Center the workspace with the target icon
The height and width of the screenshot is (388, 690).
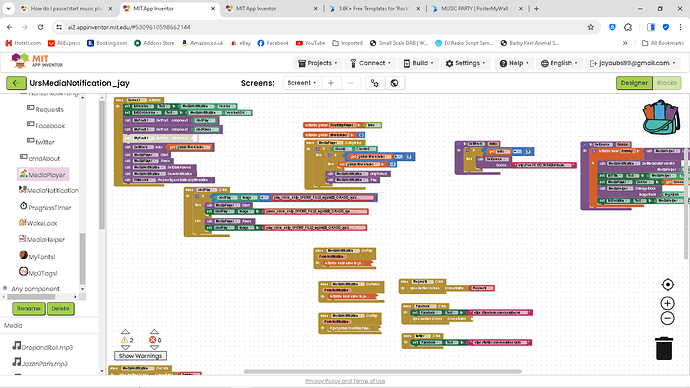point(668,285)
